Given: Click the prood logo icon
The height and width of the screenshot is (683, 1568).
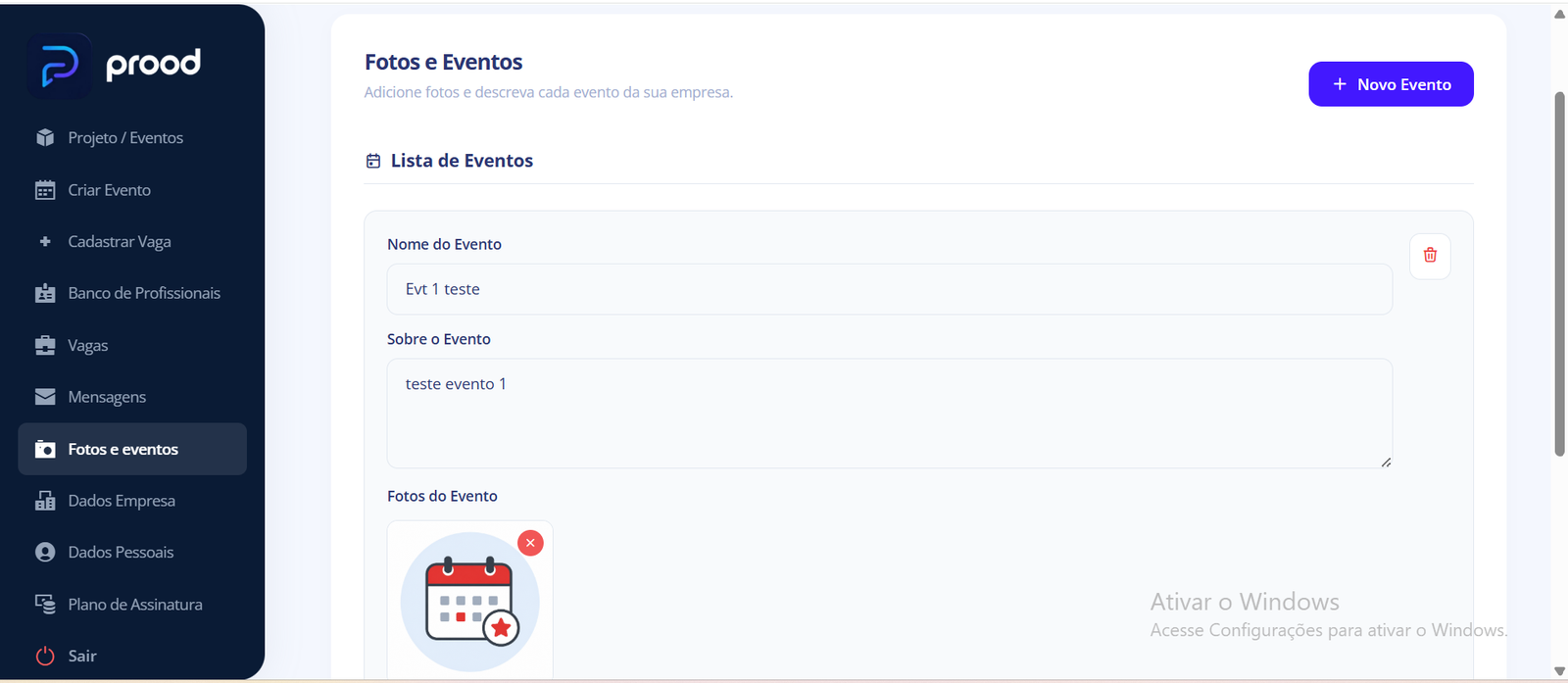Looking at the screenshot, I should pos(60,66).
